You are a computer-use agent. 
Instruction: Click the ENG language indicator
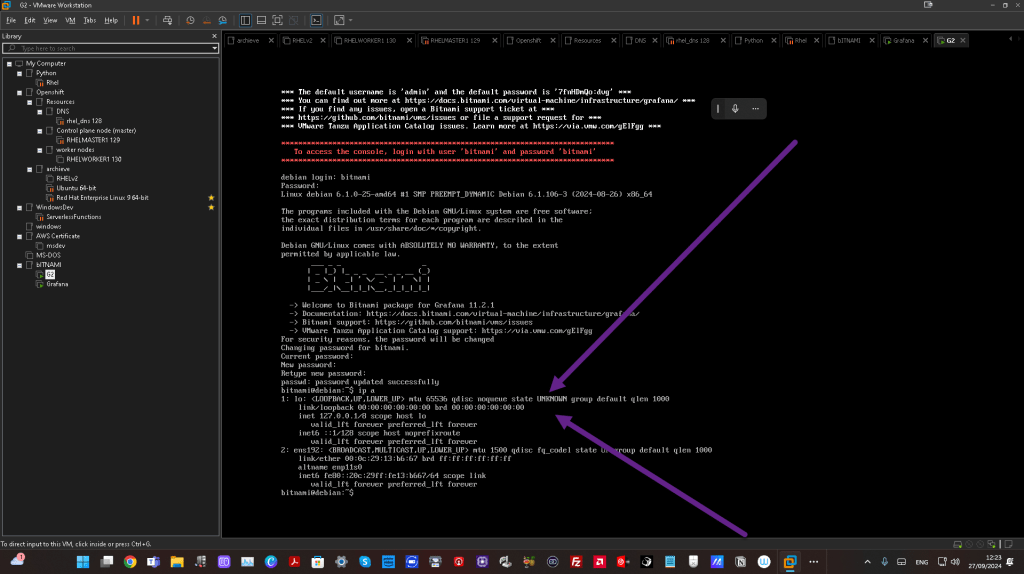(x=921, y=562)
